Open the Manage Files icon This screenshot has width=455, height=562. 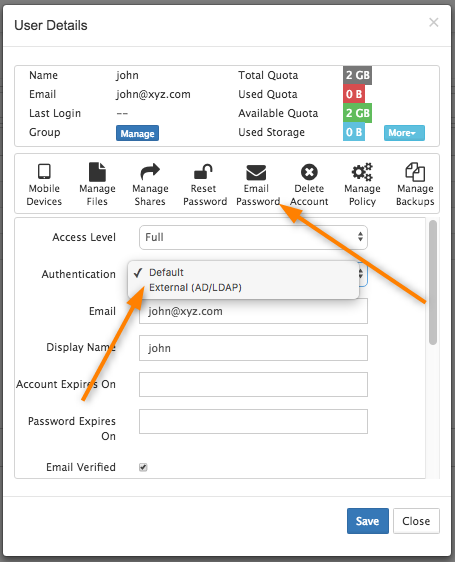(97, 172)
